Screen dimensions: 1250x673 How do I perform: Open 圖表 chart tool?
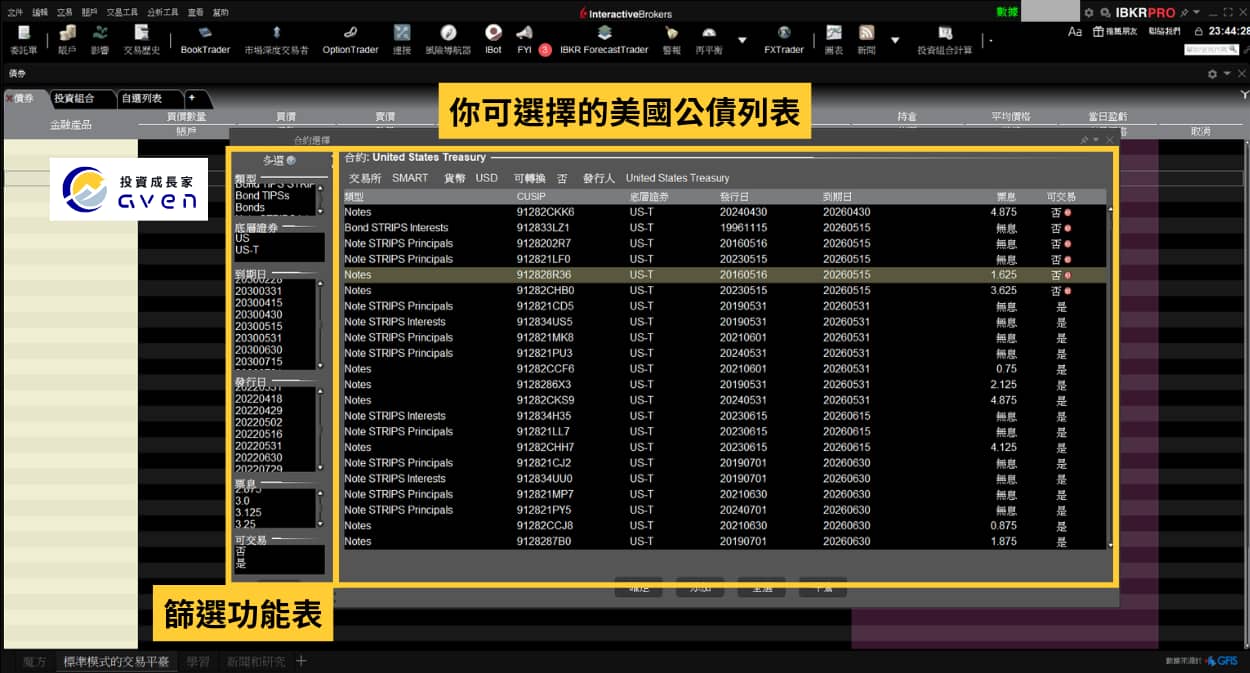(833, 39)
